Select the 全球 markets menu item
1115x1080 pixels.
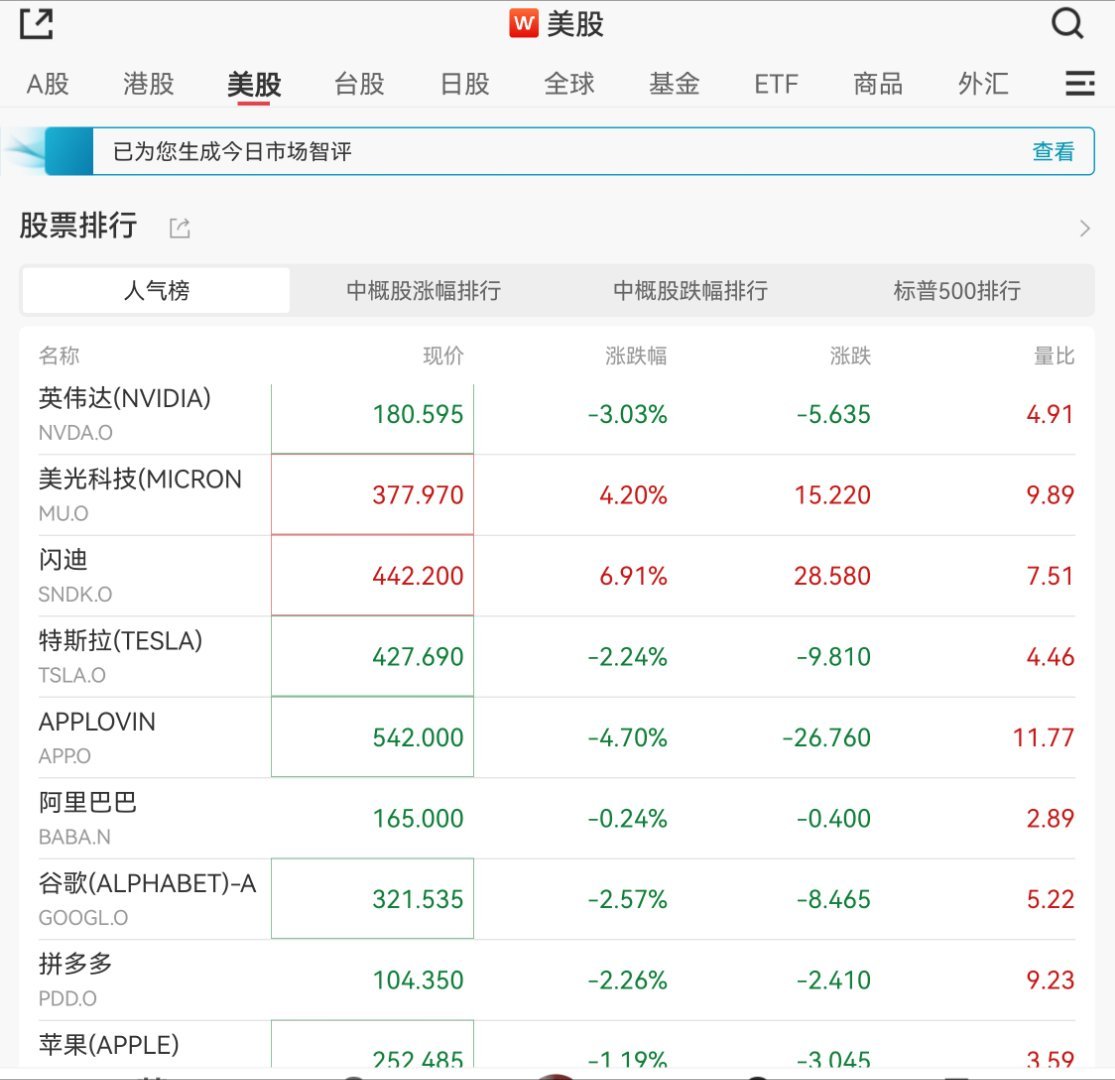pos(568,84)
